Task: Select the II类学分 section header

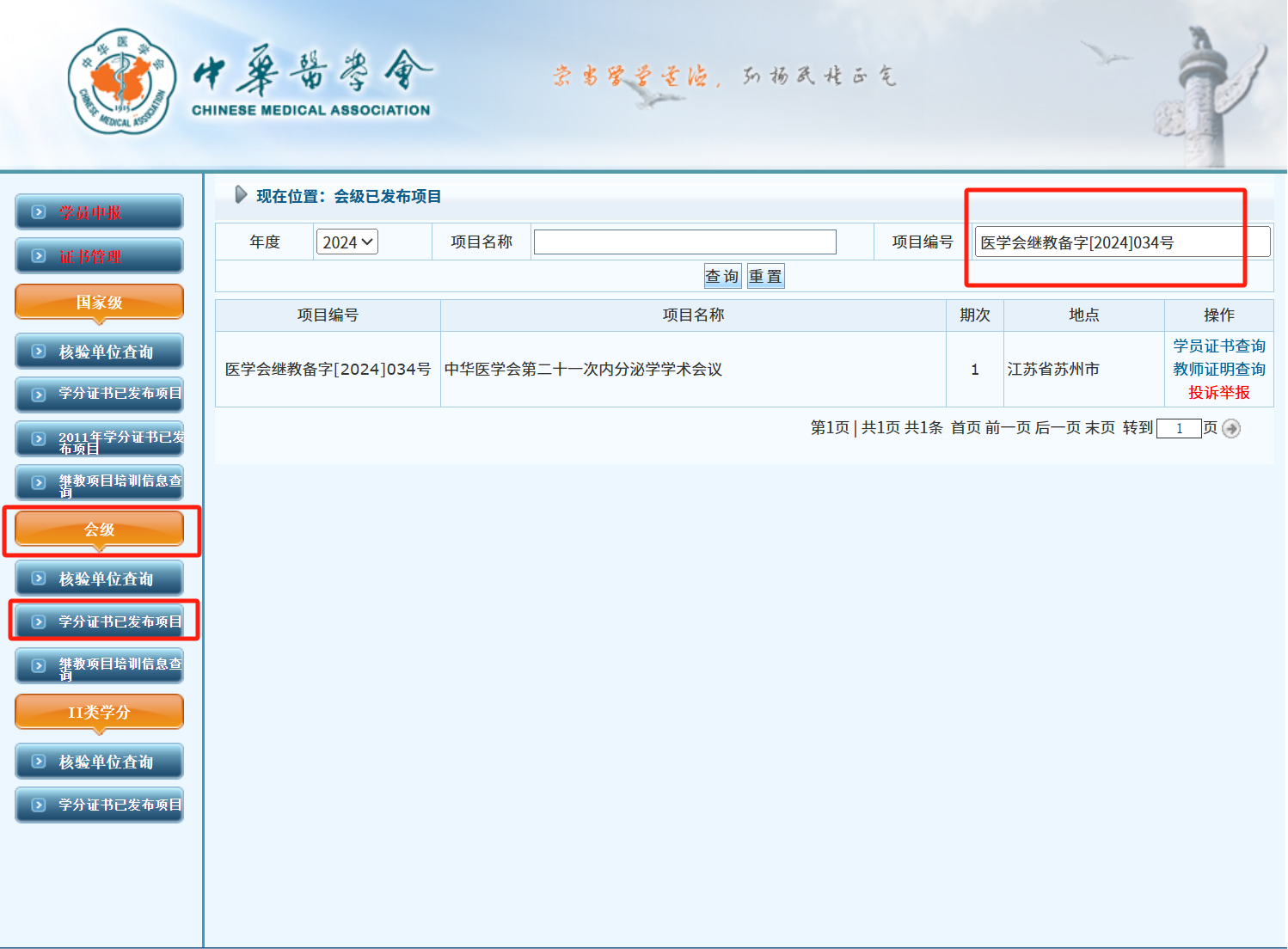Action: (99, 713)
